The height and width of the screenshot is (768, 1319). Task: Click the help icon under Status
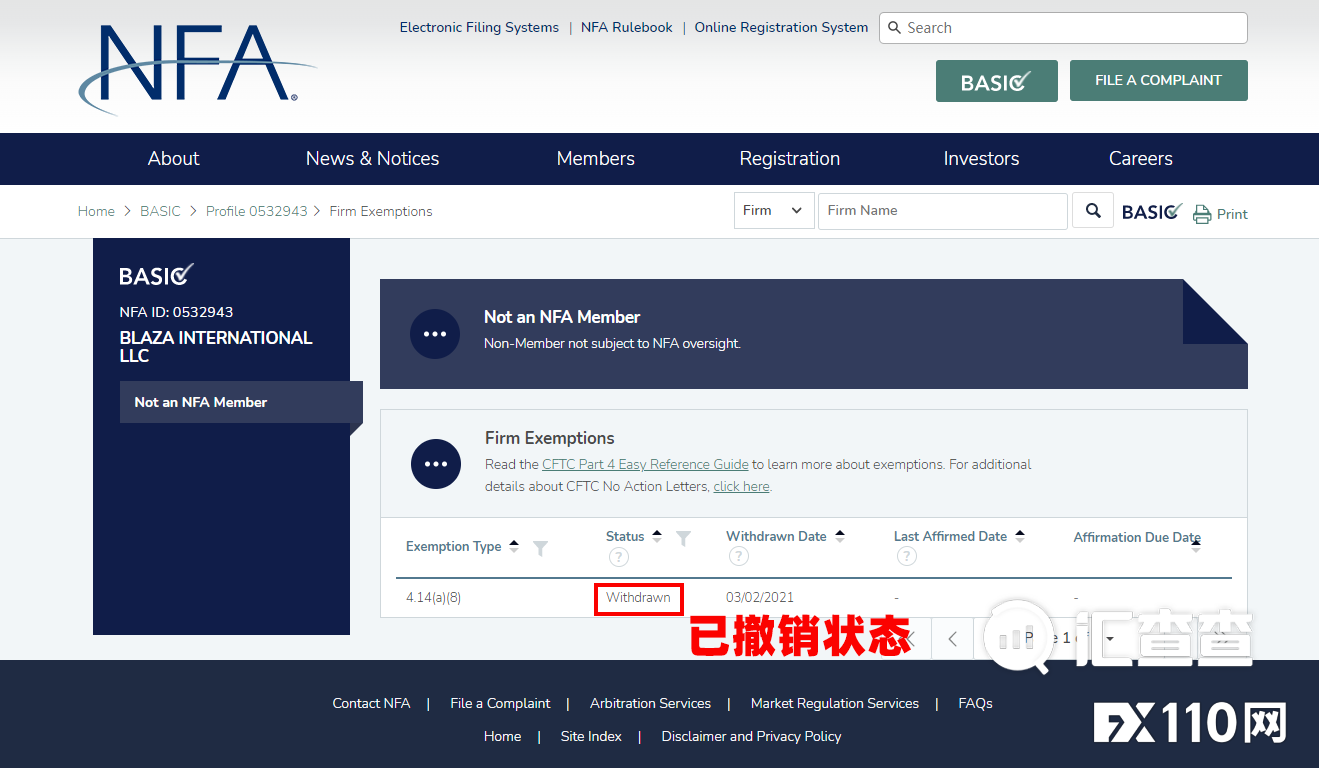tap(618, 557)
